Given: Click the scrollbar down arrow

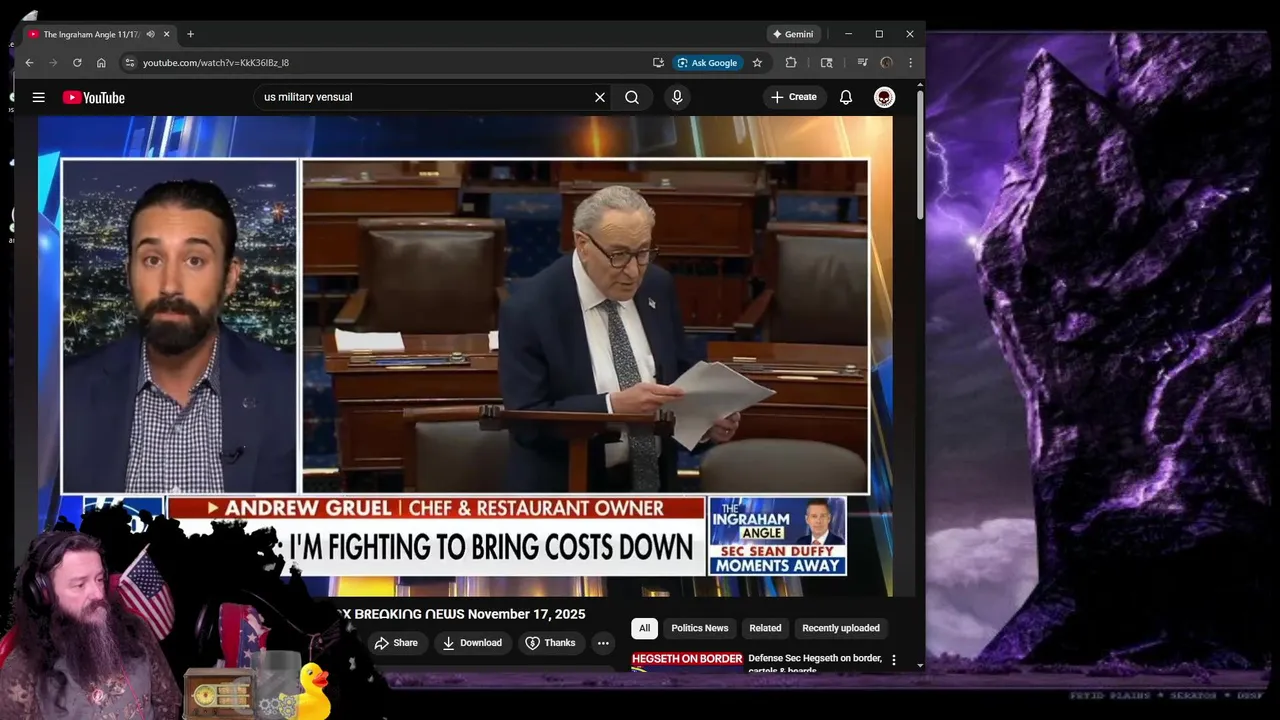Looking at the screenshot, I should [x=920, y=665].
